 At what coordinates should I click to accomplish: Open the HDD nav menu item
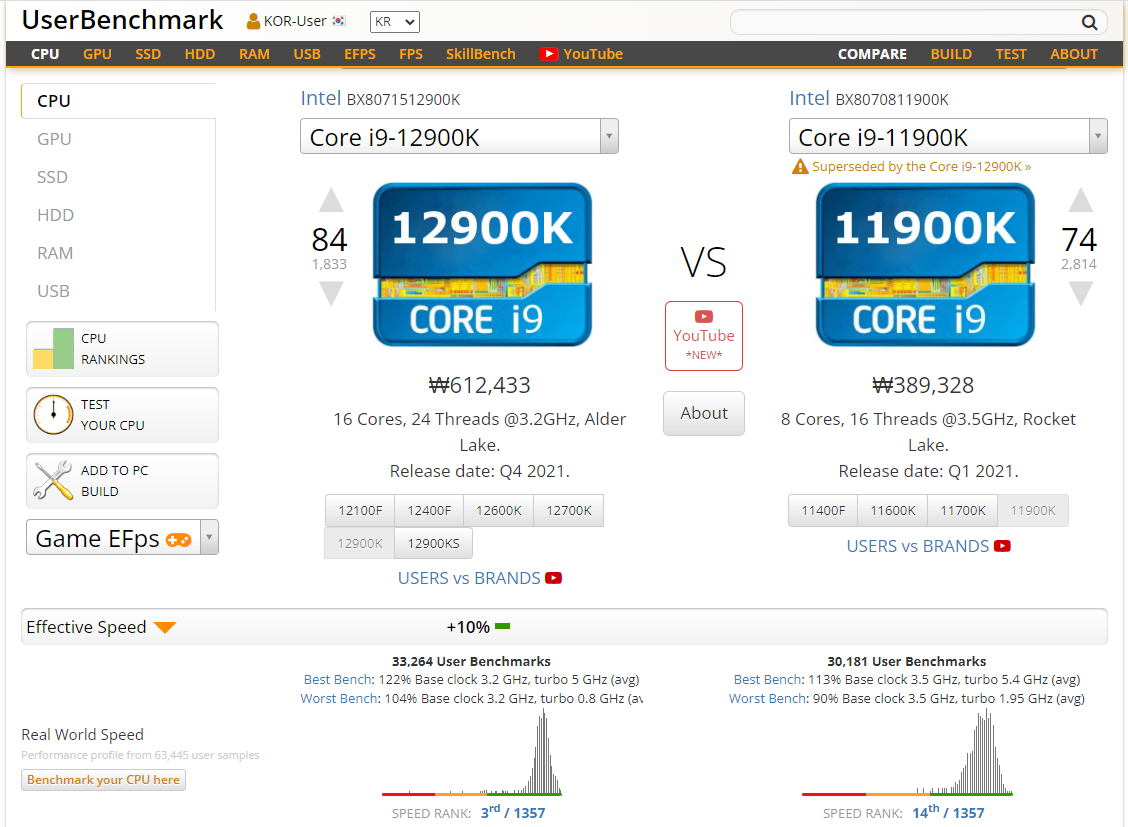(199, 54)
